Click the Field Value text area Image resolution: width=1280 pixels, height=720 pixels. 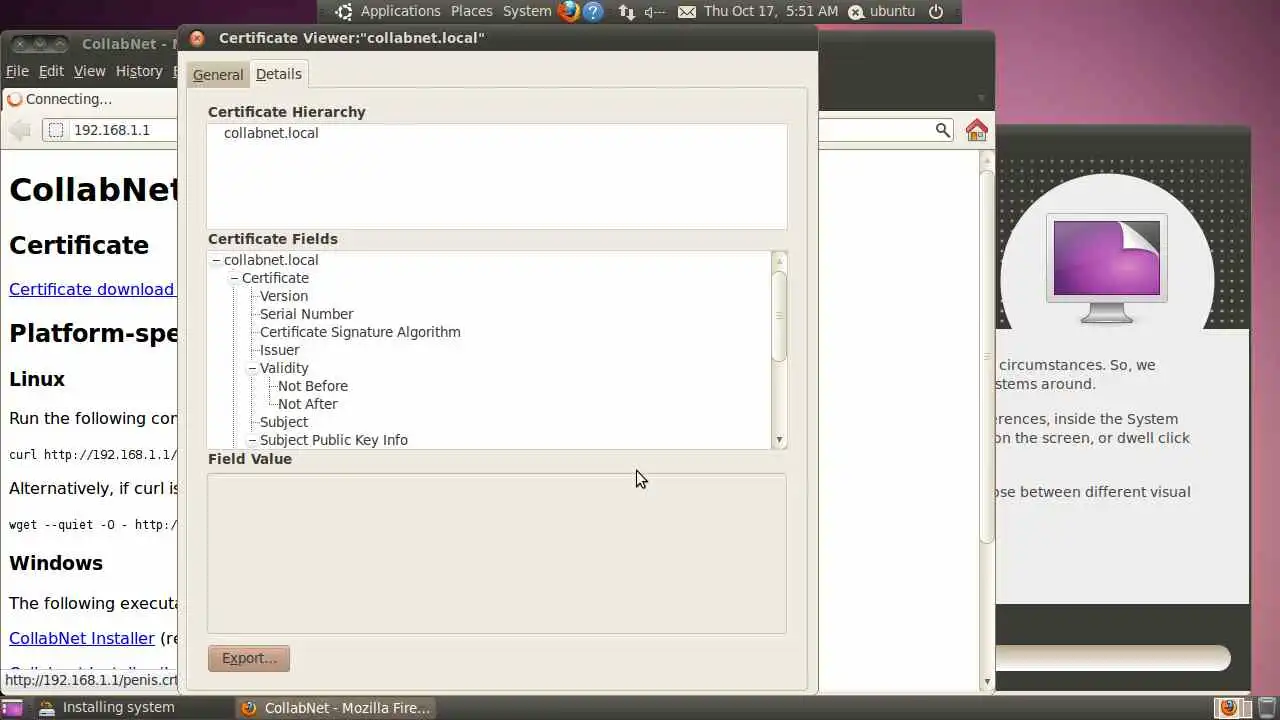(497, 553)
